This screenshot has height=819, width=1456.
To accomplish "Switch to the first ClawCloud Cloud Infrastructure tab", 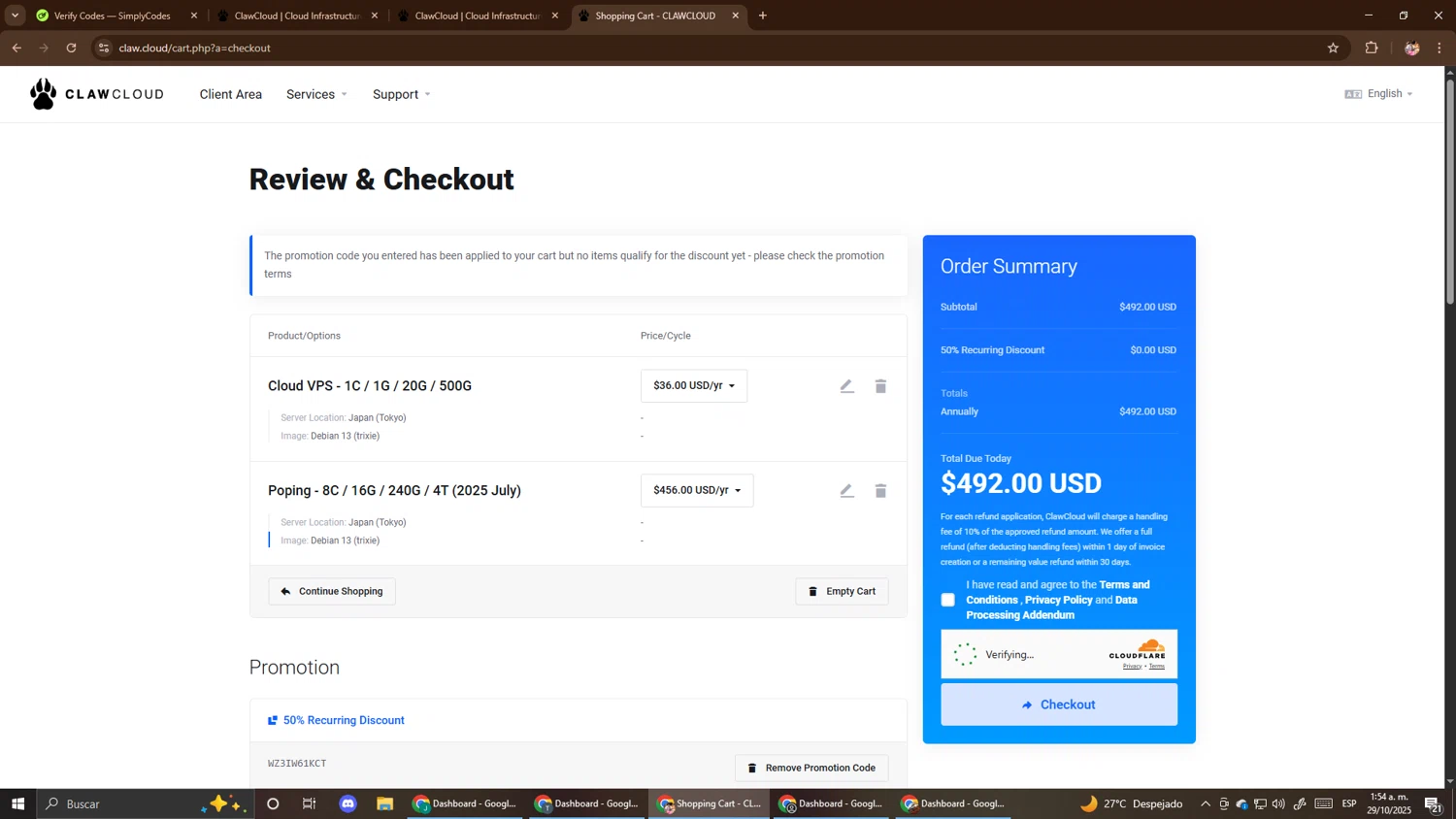I will 297,16.
